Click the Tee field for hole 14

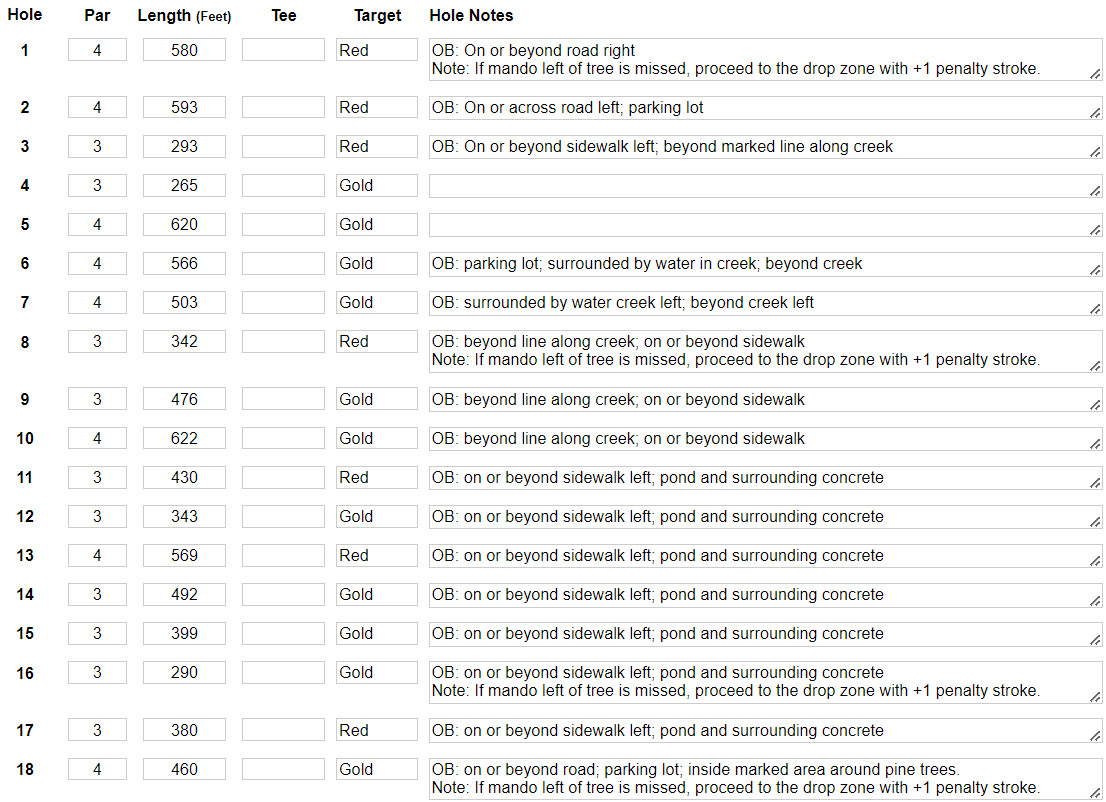283,594
